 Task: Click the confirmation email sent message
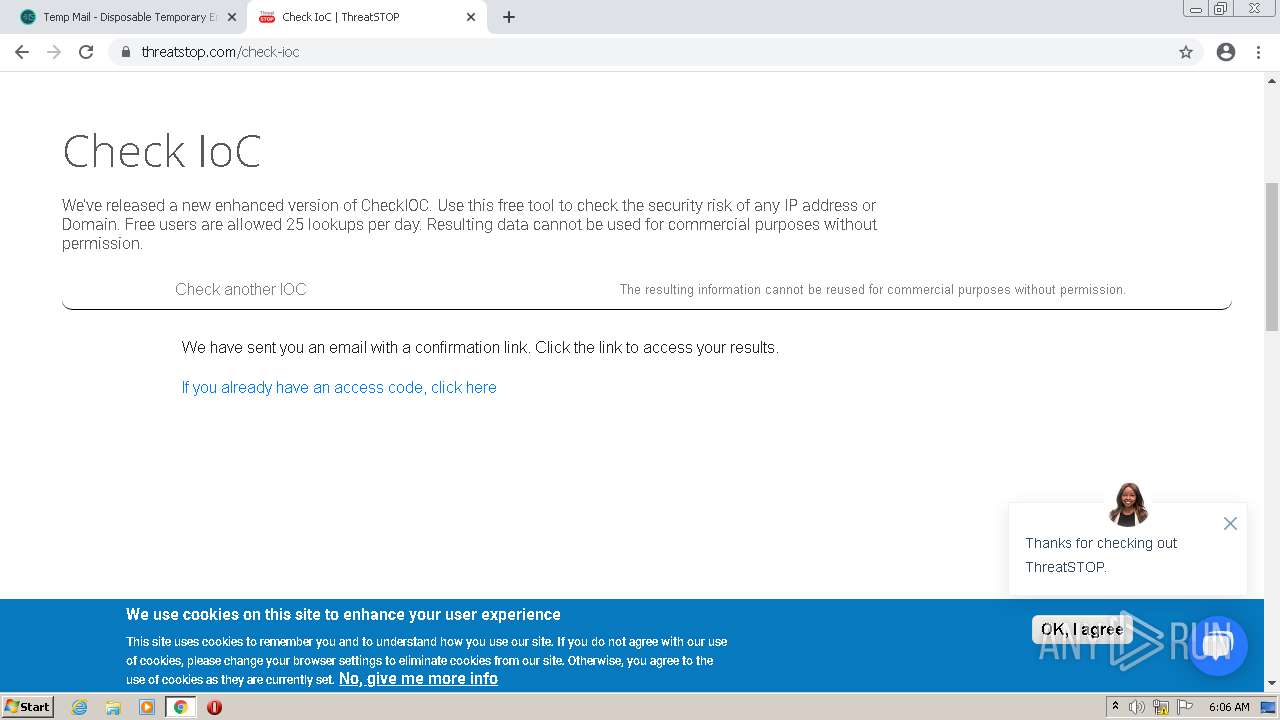(480, 347)
